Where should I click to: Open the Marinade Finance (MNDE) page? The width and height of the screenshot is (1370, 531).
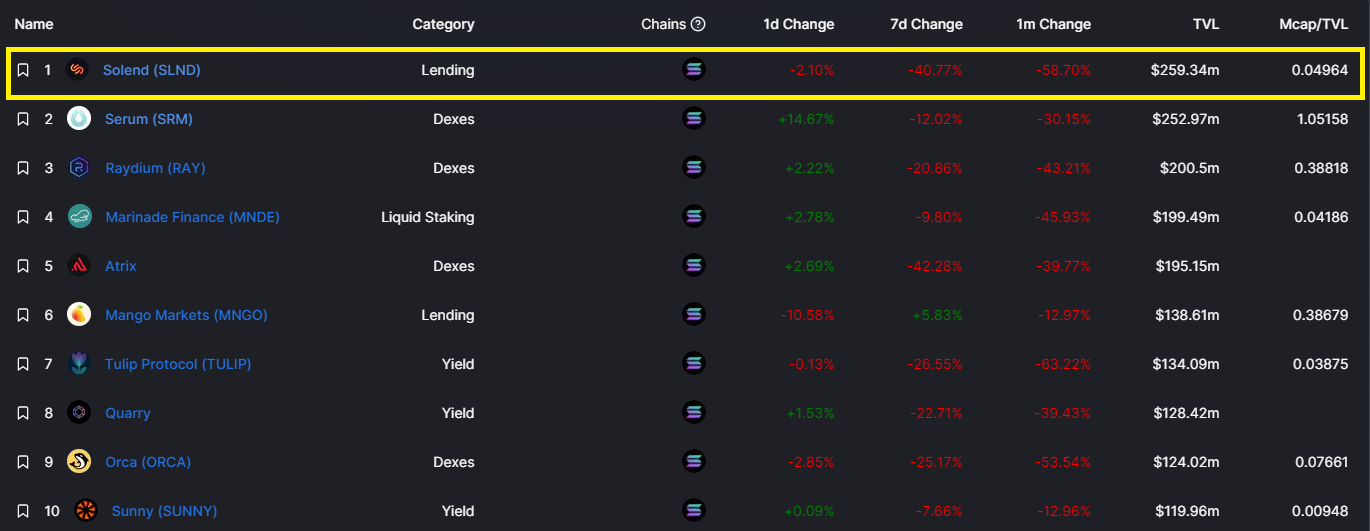pos(192,217)
